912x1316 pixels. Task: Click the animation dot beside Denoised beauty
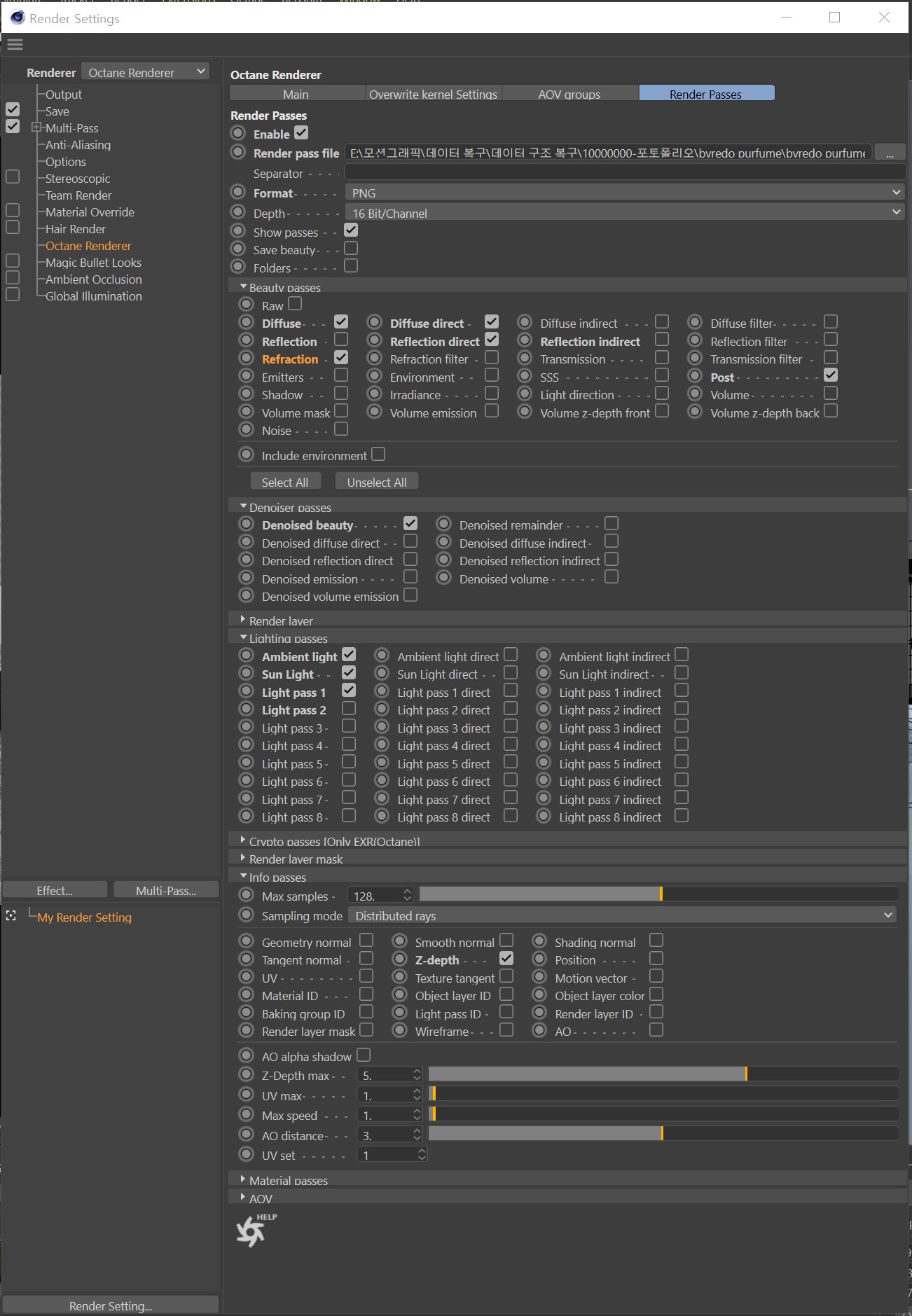coord(246,524)
